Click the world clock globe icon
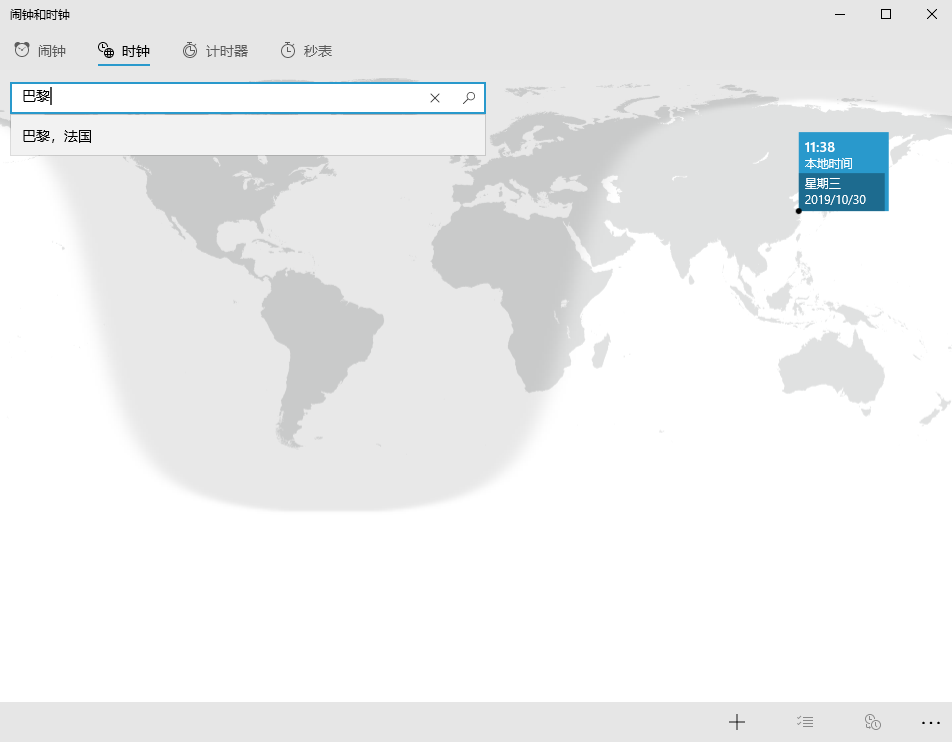Viewport: 952px width, 742px height. click(106, 50)
